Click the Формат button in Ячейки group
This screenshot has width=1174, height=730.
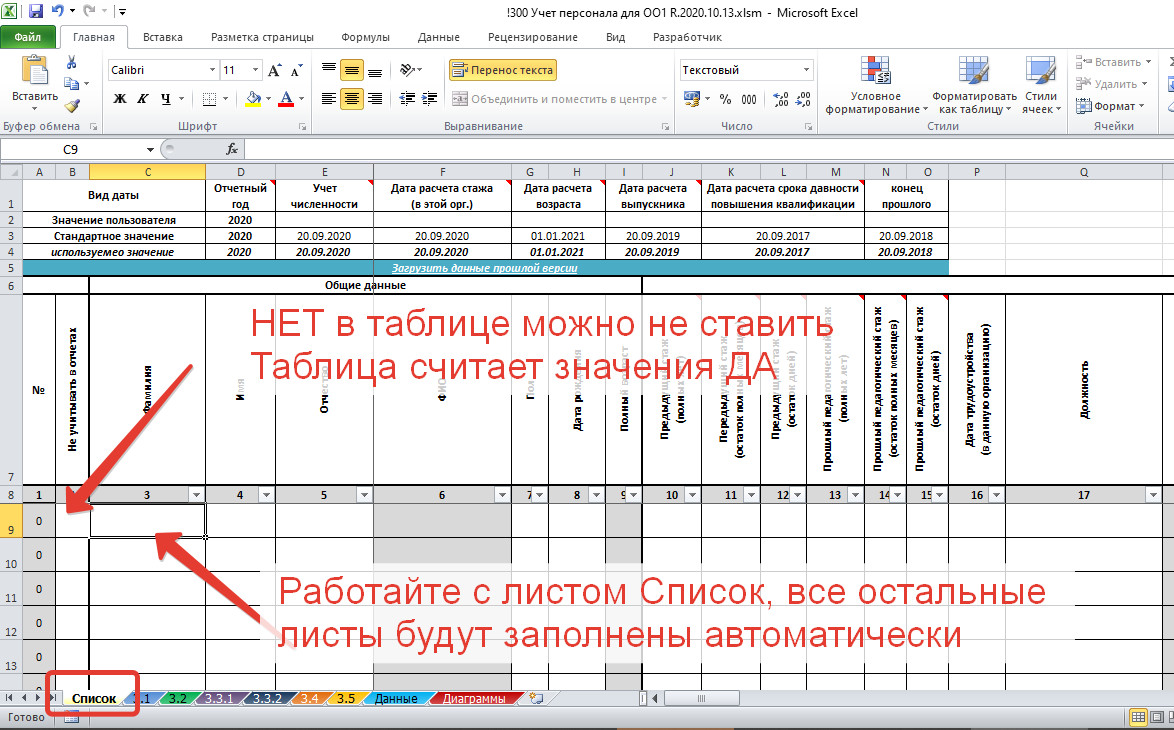coord(1114,106)
